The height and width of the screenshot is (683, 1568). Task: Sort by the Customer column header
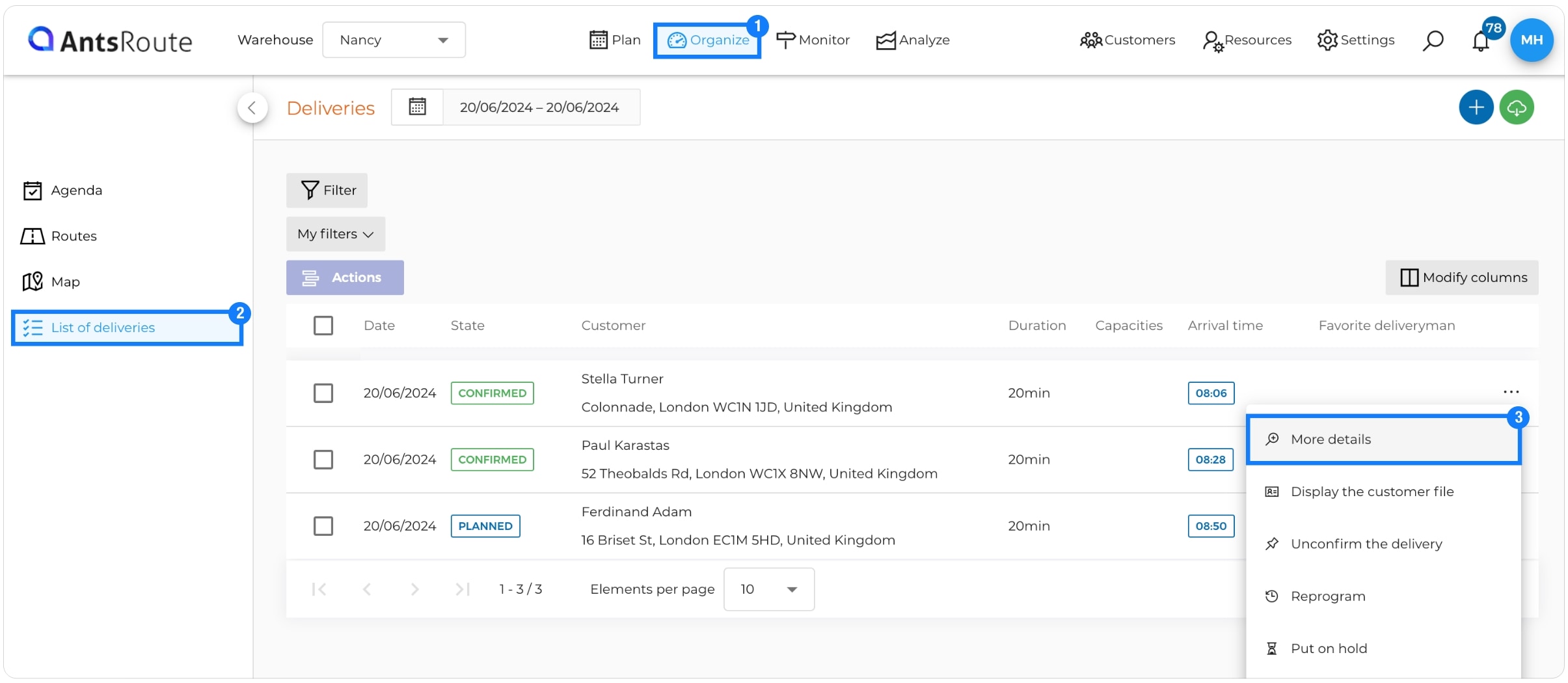614,326
